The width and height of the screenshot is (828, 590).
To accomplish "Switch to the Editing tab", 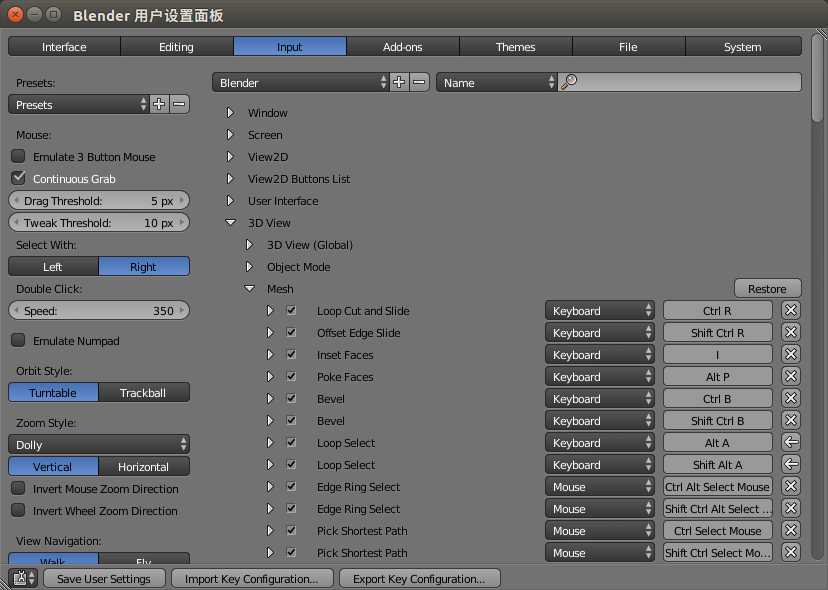I will click(x=177, y=46).
